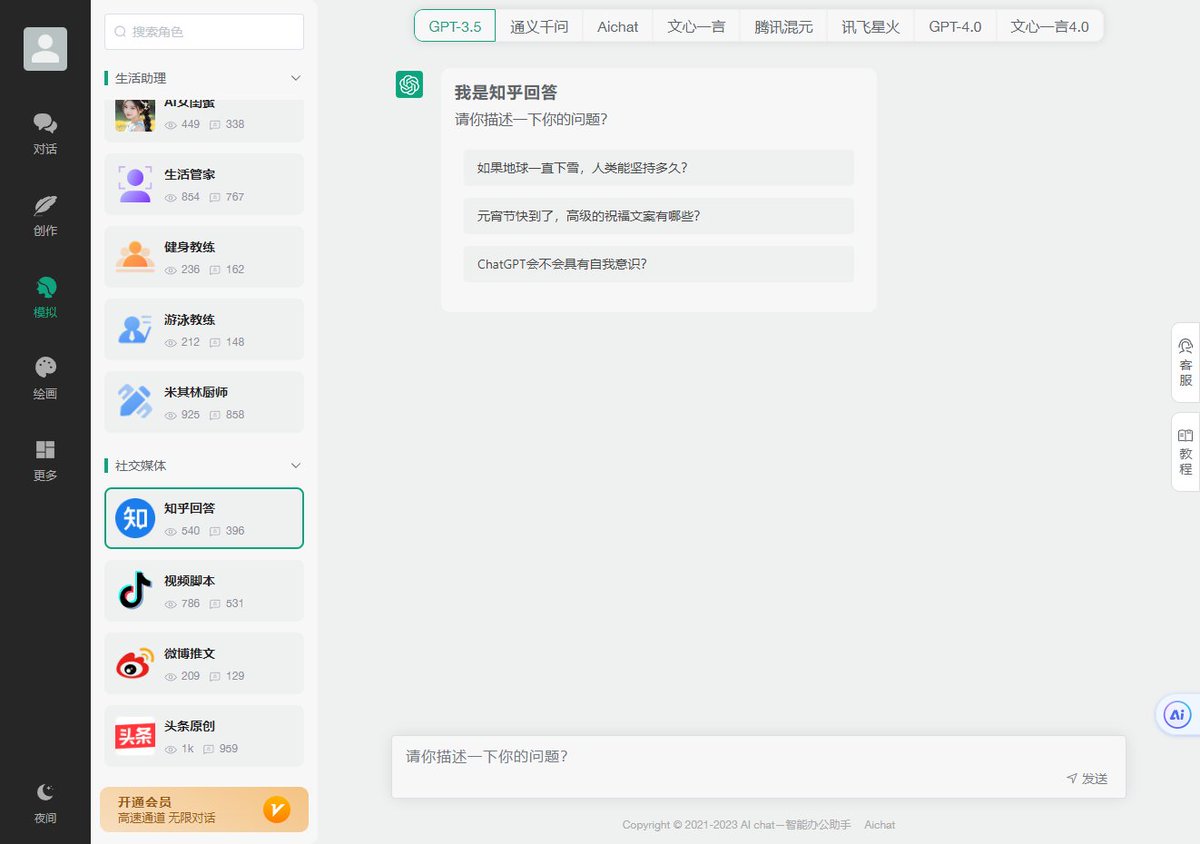Select the 头条原创 Toutiao logo icon
The image size is (1200, 844).
pyautogui.click(x=135, y=736)
